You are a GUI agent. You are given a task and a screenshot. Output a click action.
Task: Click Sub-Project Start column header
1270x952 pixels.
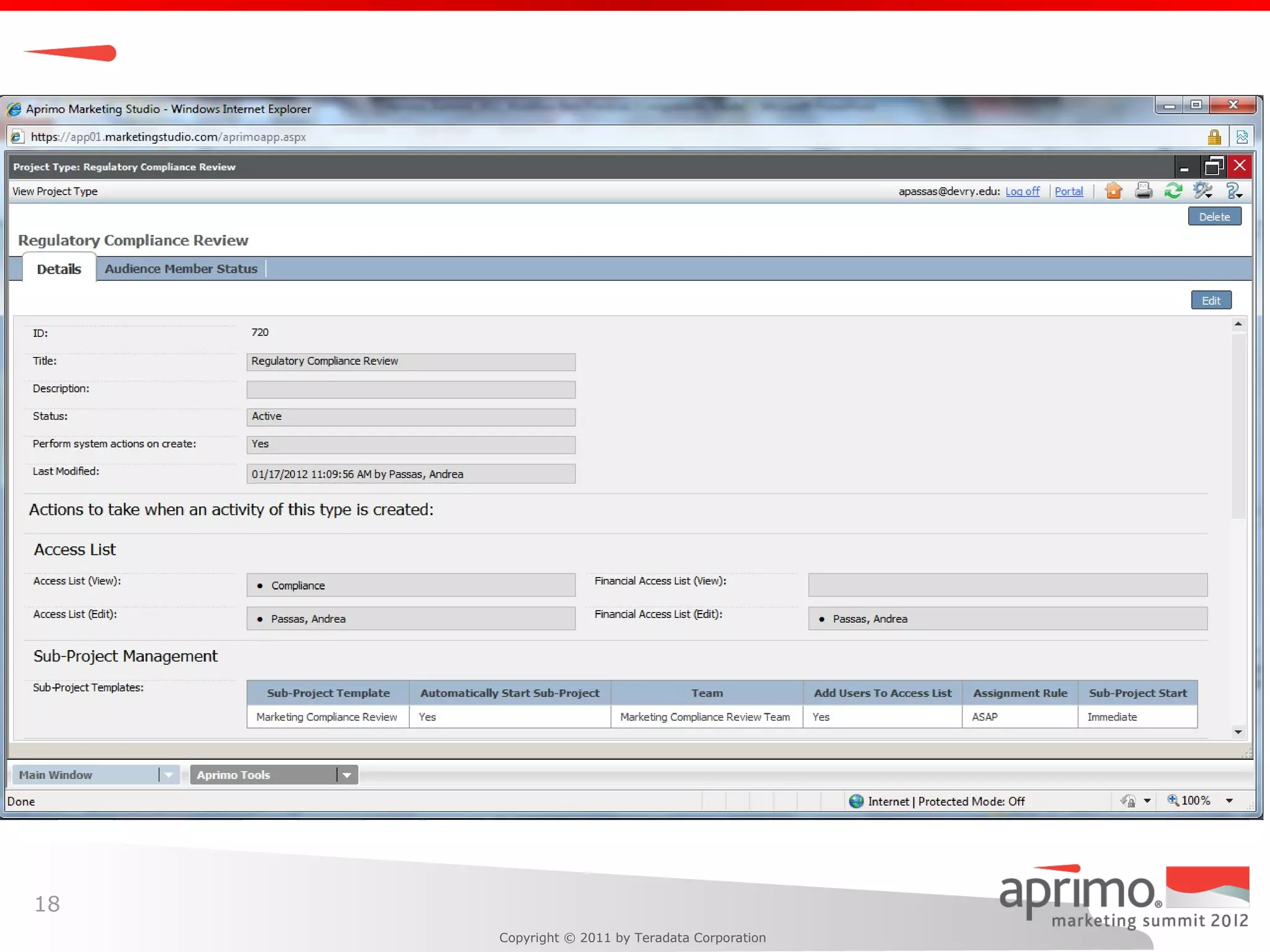(x=1138, y=693)
